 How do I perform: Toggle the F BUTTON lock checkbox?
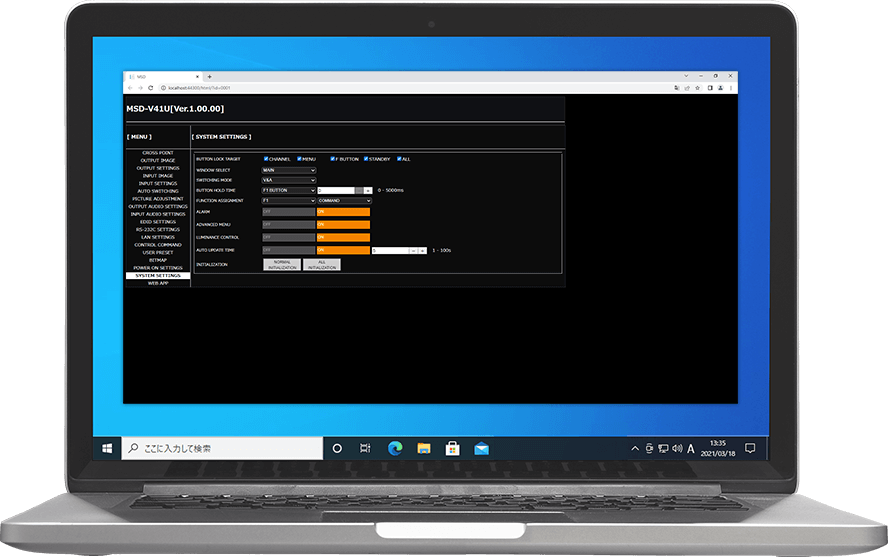(x=333, y=159)
